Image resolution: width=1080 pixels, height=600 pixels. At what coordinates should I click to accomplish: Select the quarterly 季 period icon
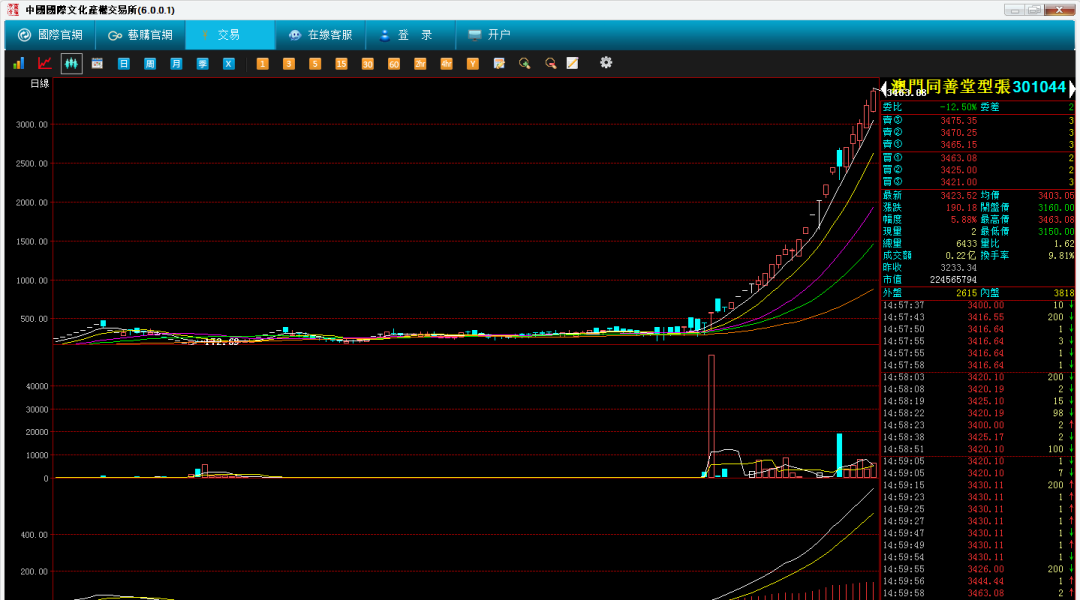pyautogui.click(x=202, y=63)
